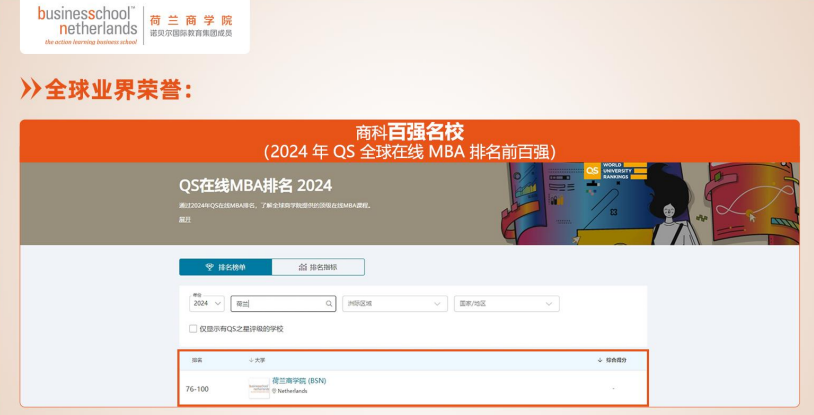Click the QS在线MBA排名 2024 heading
The height and width of the screenshot is (415, 814).
point(255,185)
